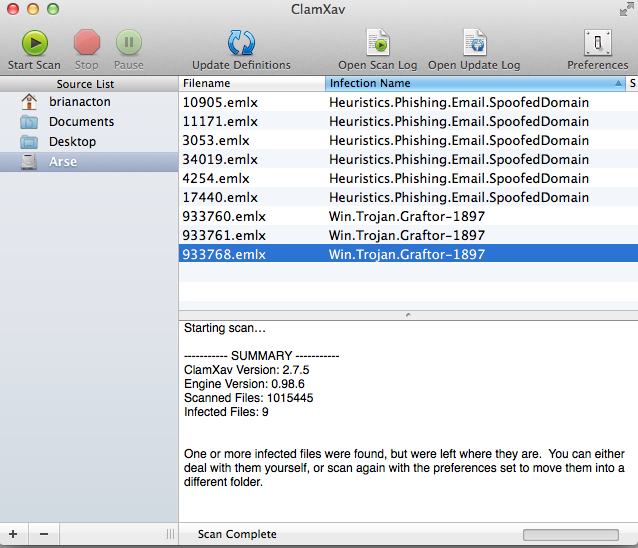The width and height of the screenshot is (638, 548).
Task: Select the 10905.emlx file
Action: click(220, 103)
